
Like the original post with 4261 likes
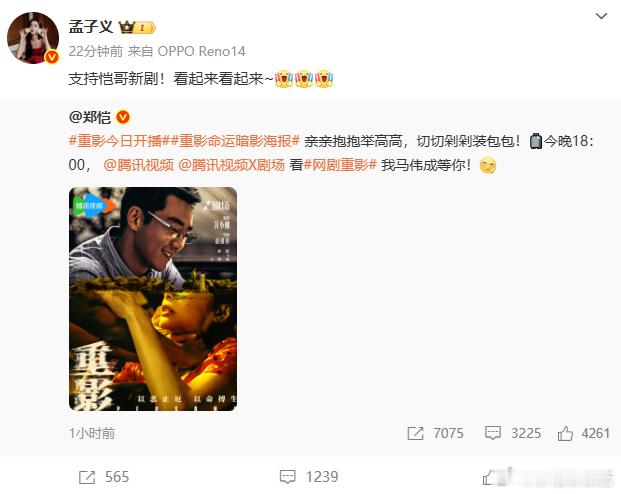click(x=565, y=433)
